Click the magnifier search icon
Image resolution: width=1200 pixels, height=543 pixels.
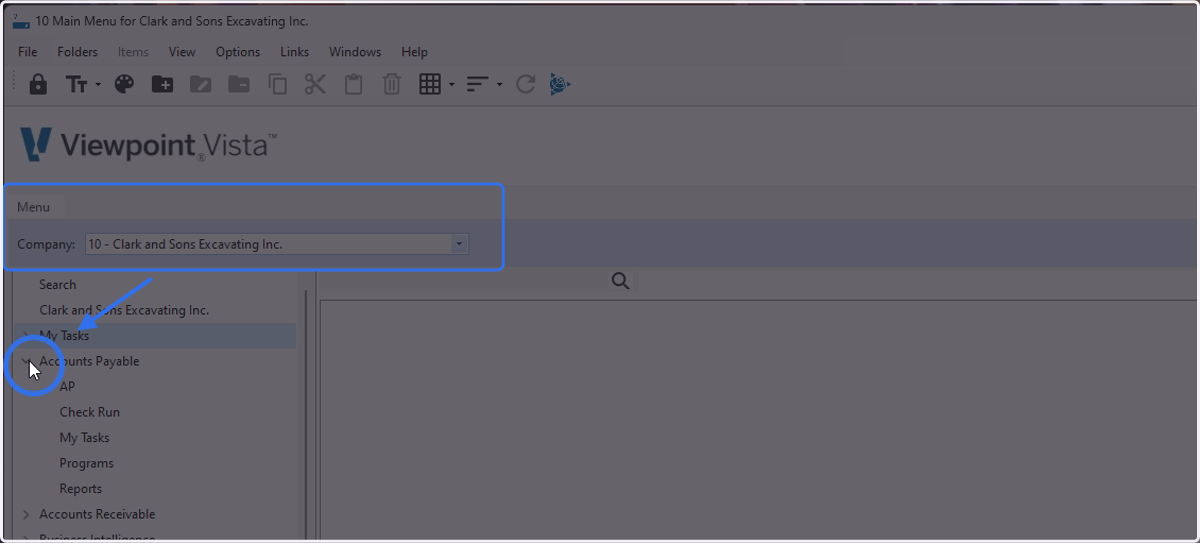(x=620, y=281)
